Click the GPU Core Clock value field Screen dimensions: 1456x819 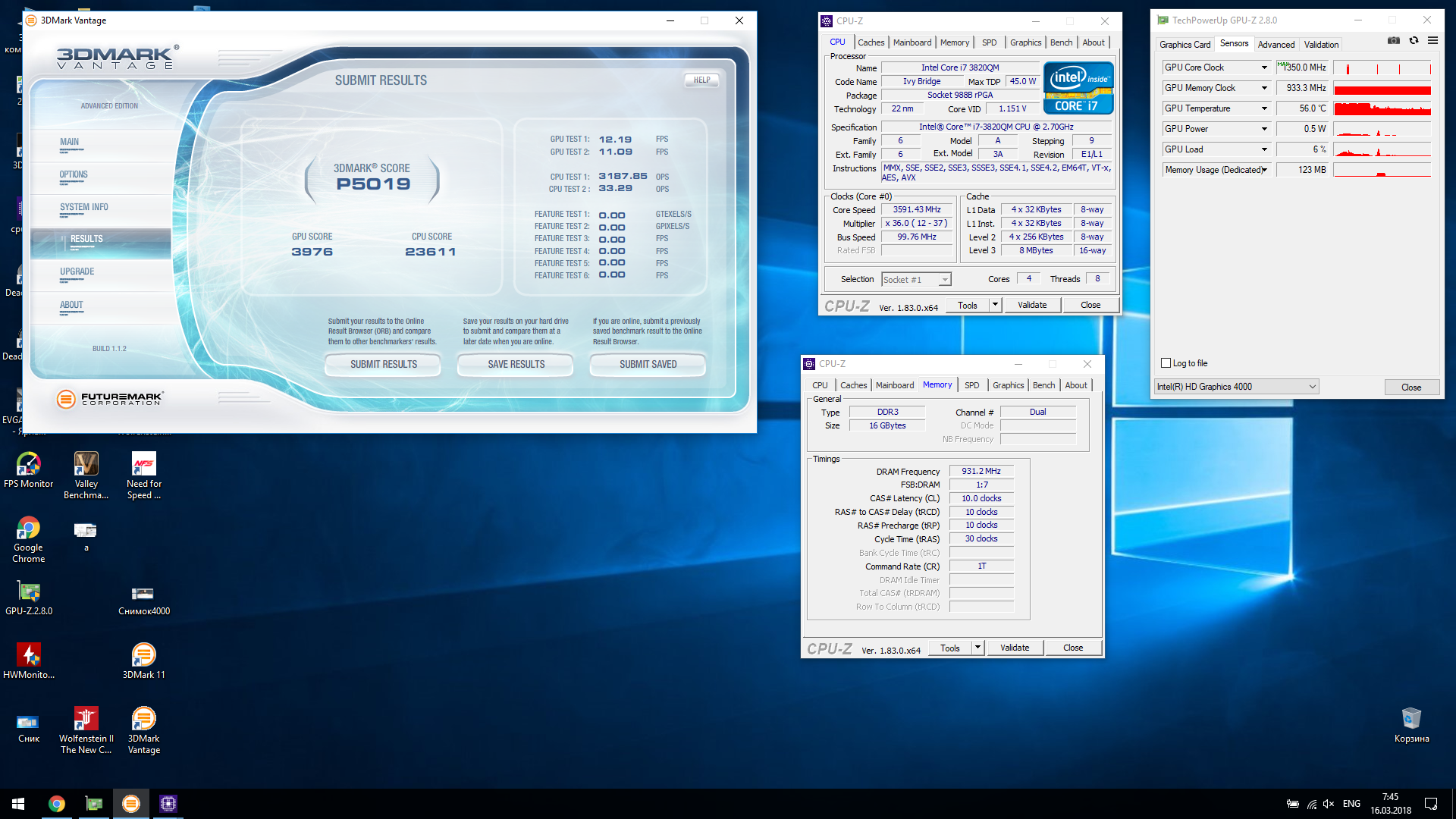[1303, 67]
